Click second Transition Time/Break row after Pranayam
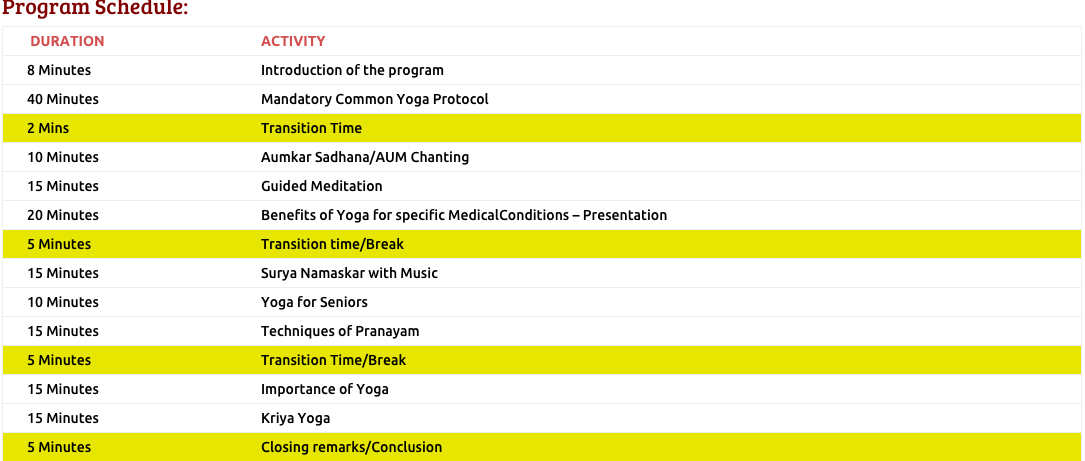1085x461 pixels. (542, 361)
